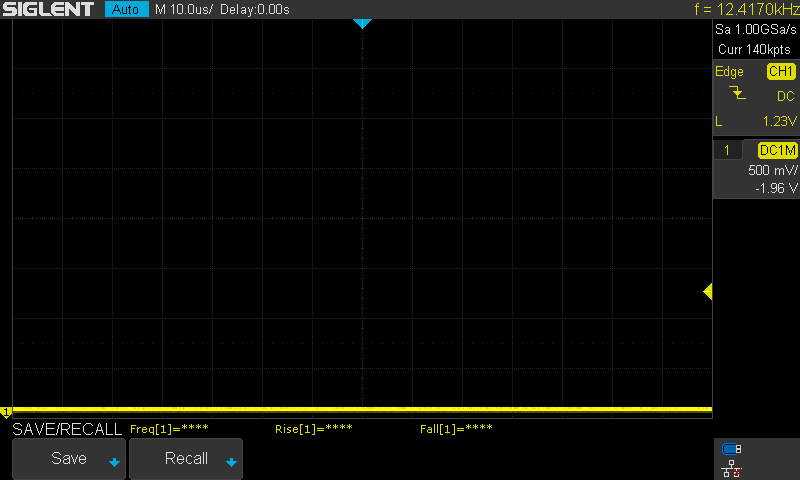Click the USB device status icon

(731, 449)
